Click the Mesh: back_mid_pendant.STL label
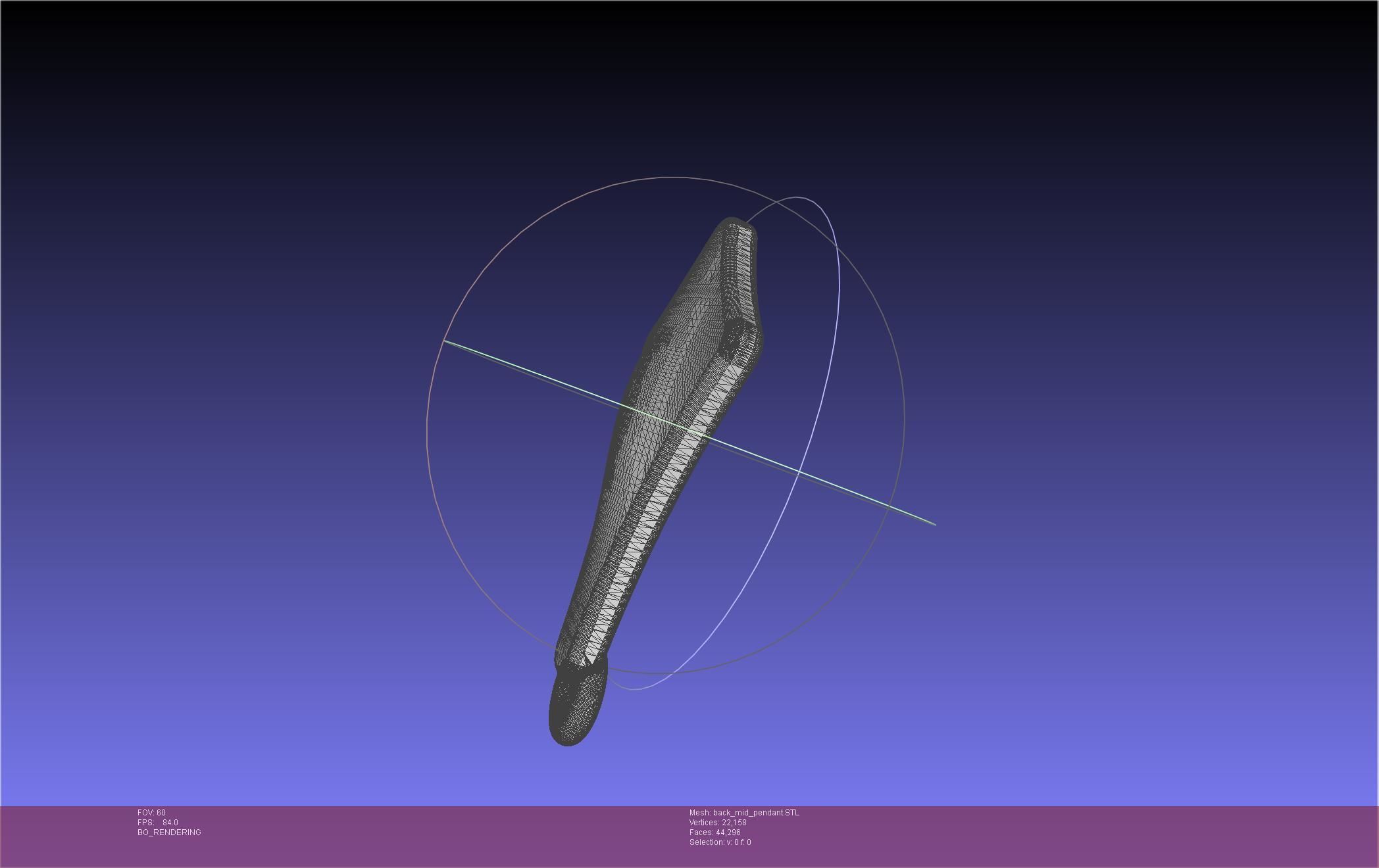This screenshot has width=1379, height=868. coord(744,813)
